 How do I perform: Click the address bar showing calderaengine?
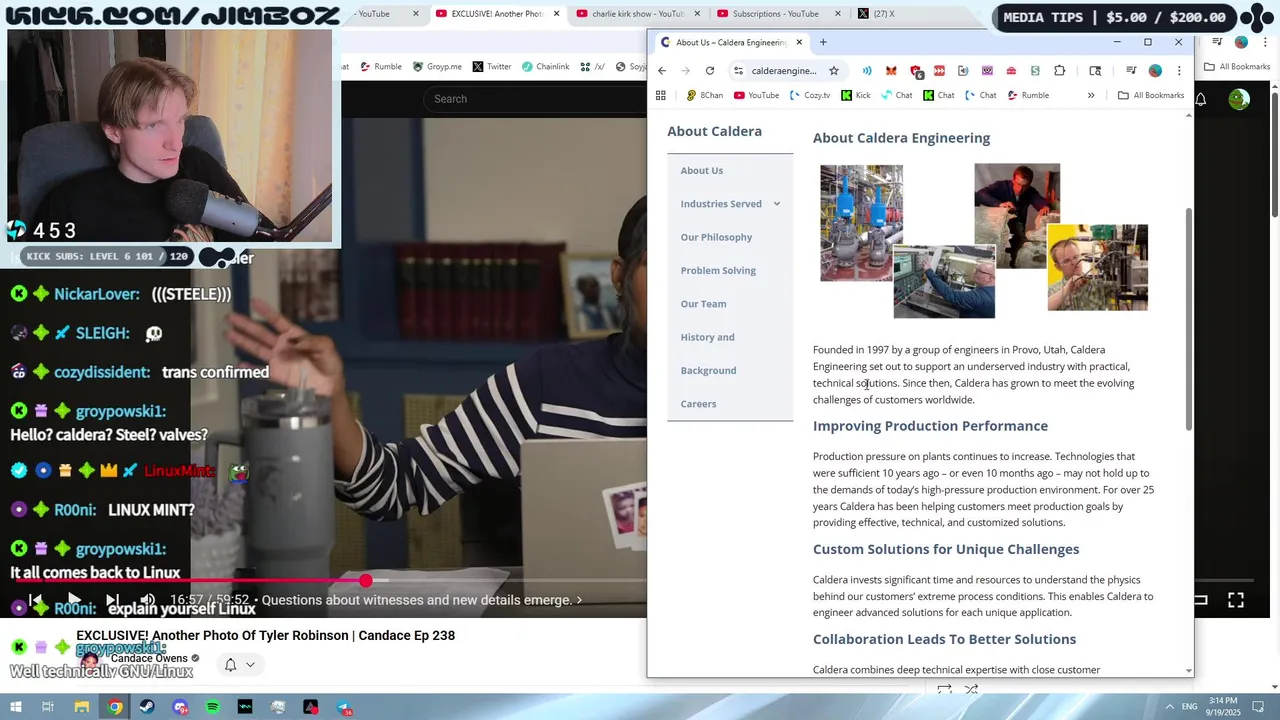784,71
